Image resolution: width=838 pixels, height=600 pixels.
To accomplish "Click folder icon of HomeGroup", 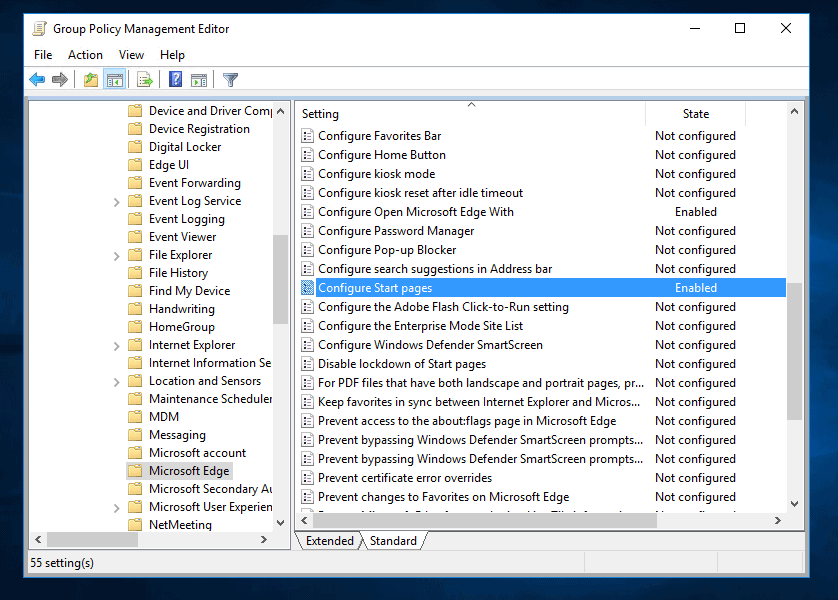I will (135, 326).
